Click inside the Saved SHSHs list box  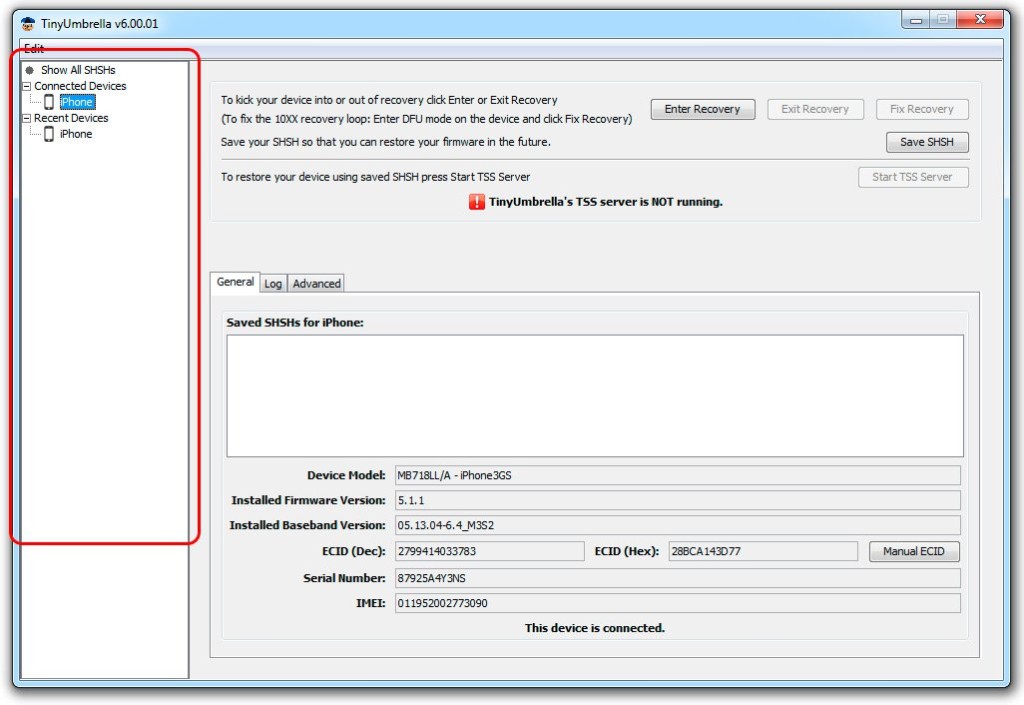click(595, 395)
